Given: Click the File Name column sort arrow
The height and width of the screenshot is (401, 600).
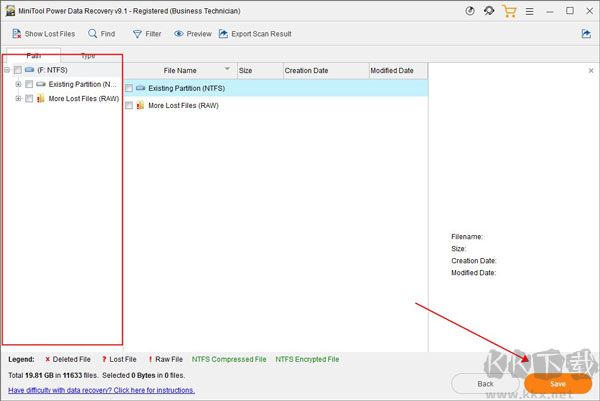Looking at the screenshot, I should (x=227, y=69).
